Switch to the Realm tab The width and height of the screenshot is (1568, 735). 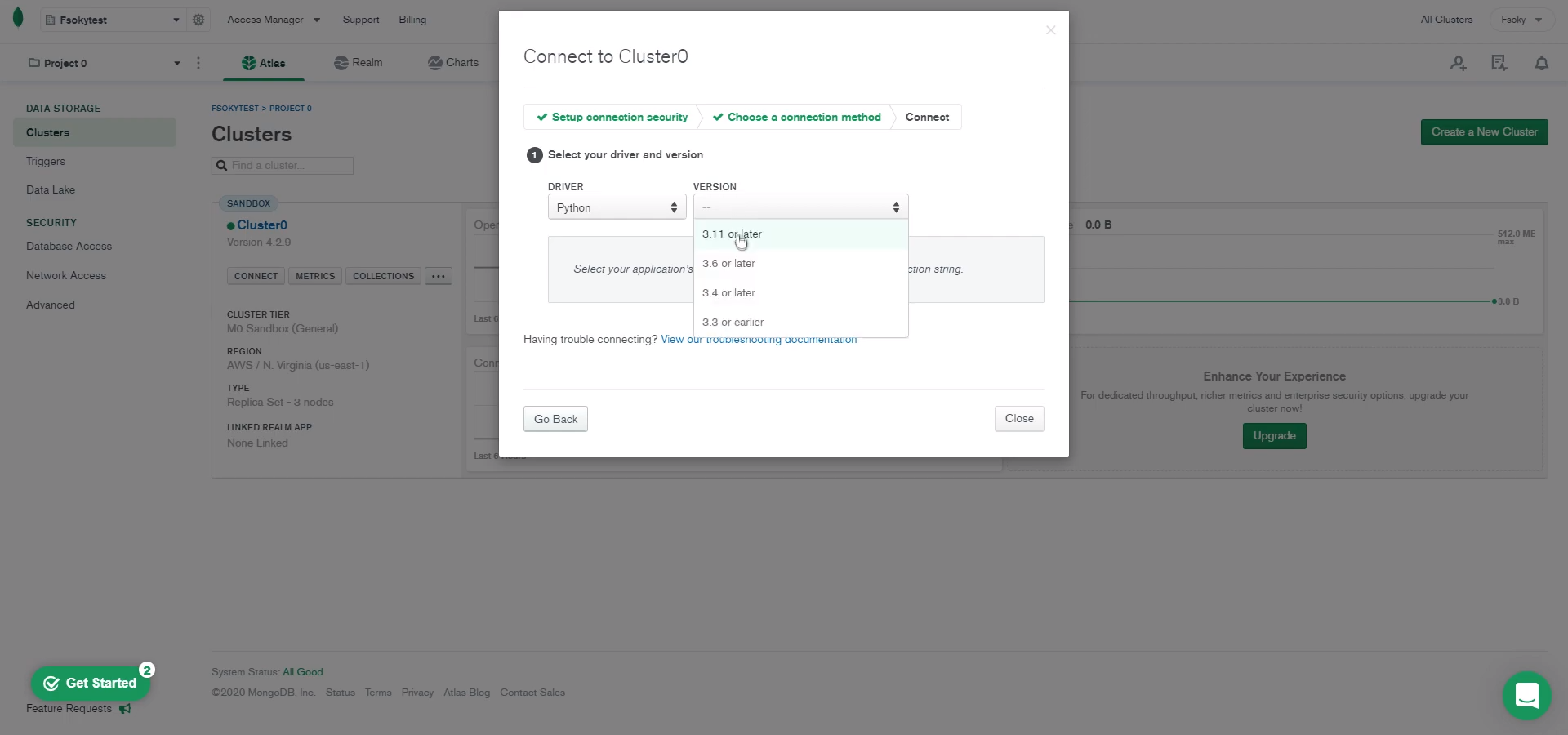click(x=359, y=63)
